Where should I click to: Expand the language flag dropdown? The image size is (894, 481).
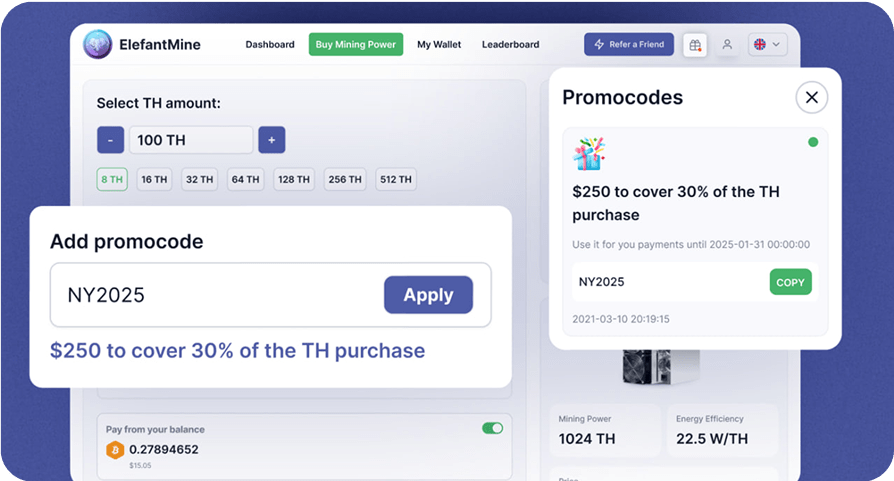767,45
